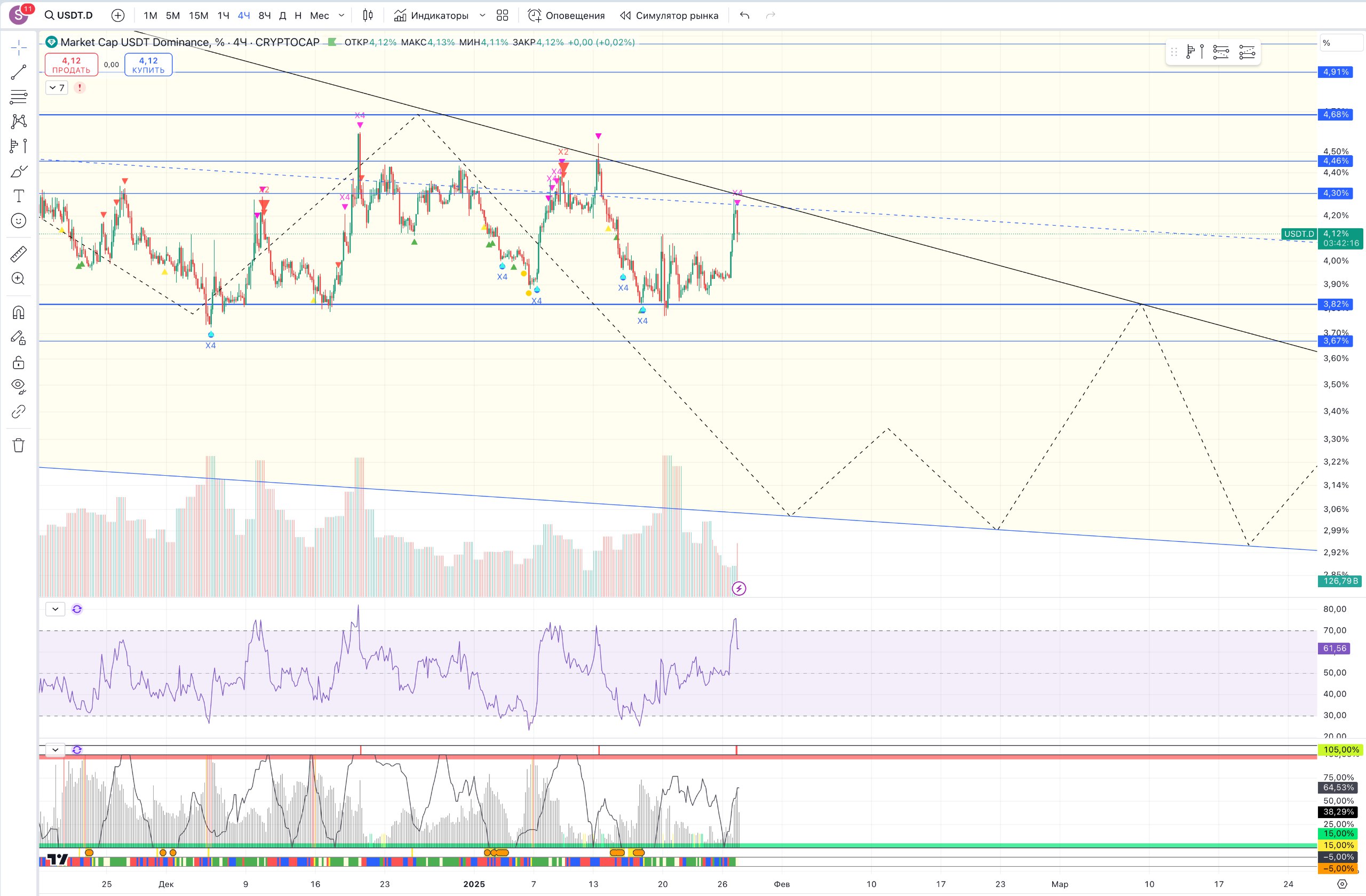Image resolution: width=1366 pixels, height=896 pixels.
Task: Open the Fibonacci and Gann tools group
Action: click(18, 97)
